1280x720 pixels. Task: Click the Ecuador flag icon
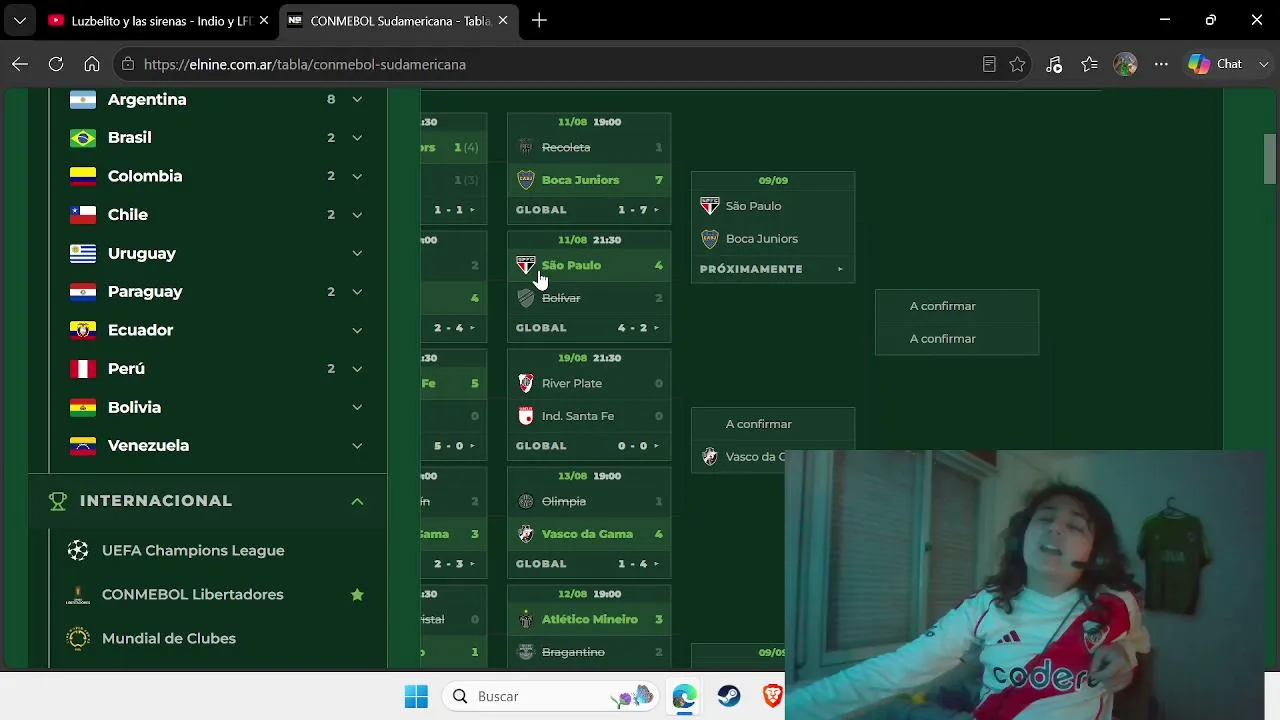83,330
